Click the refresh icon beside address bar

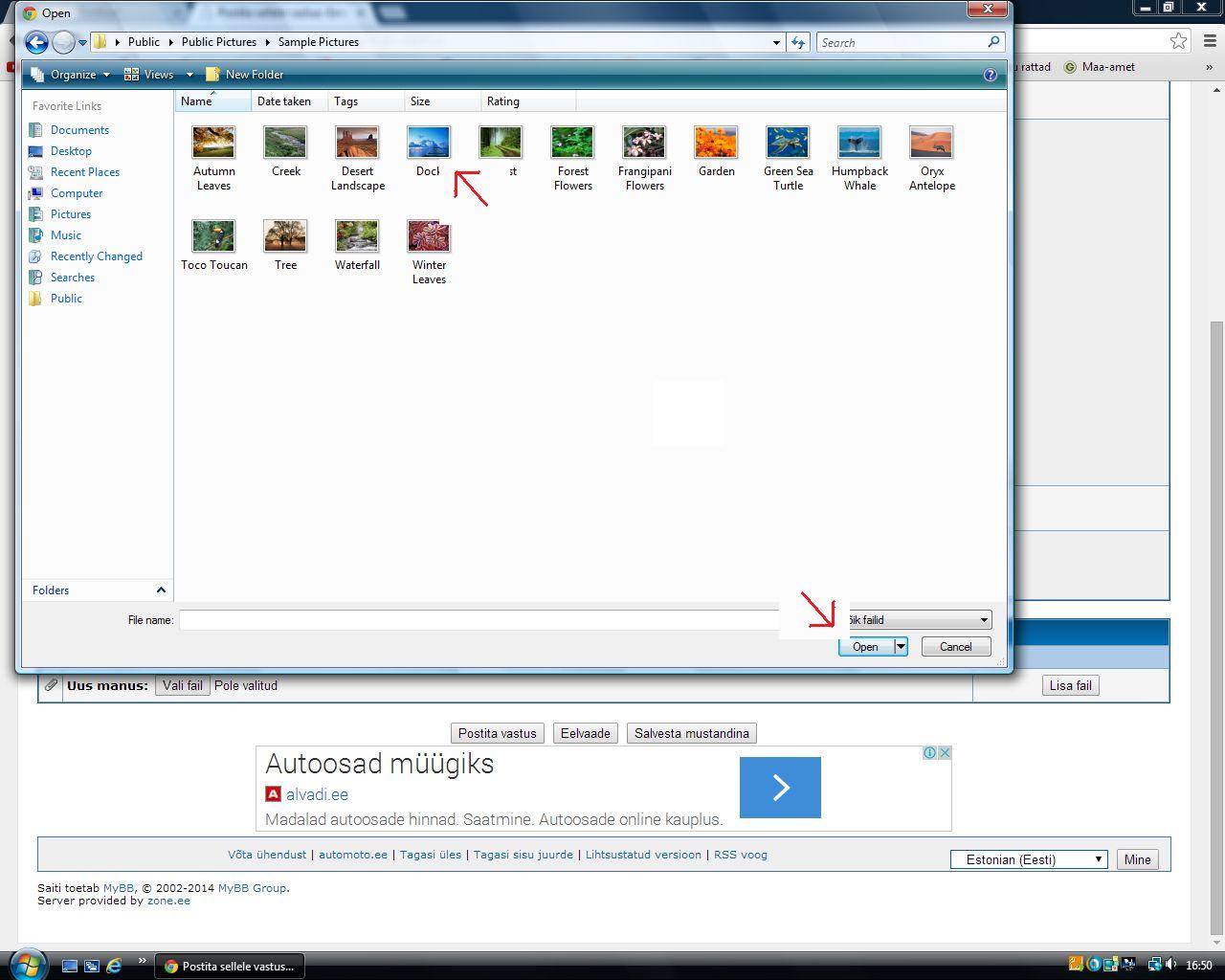pos(798,42)
